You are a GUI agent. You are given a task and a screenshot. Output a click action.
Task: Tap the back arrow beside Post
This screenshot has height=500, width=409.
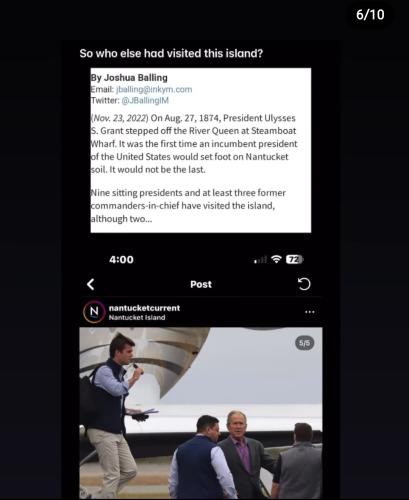[90, 284]
